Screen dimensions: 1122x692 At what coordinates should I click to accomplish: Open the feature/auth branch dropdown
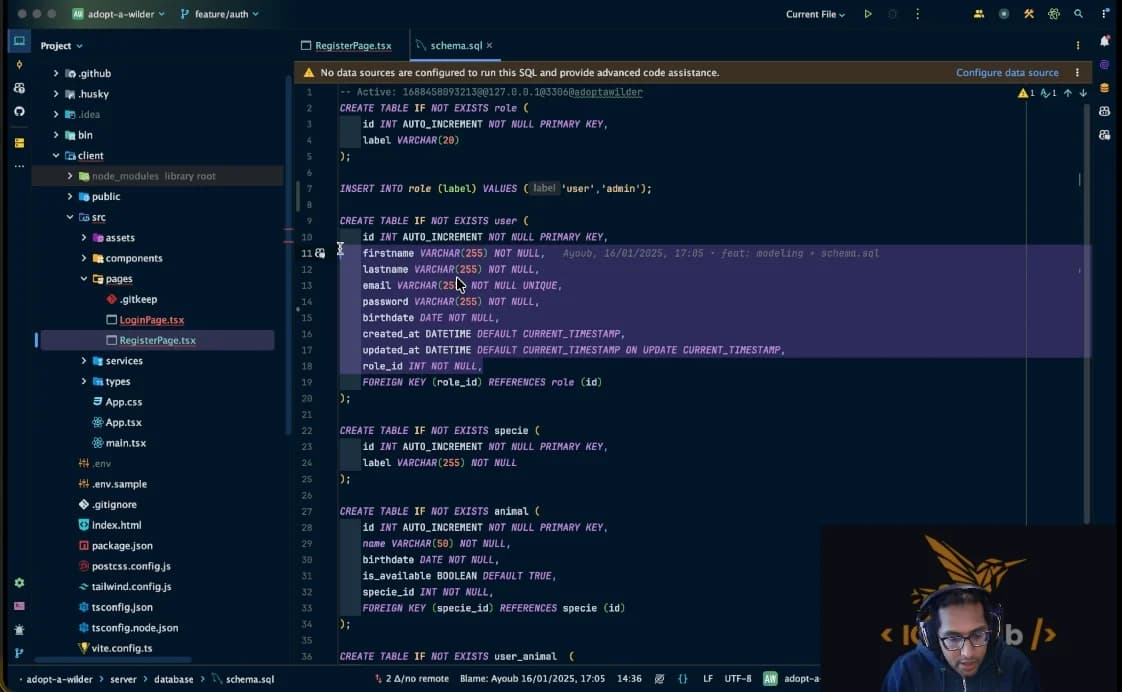click(220, 14)
